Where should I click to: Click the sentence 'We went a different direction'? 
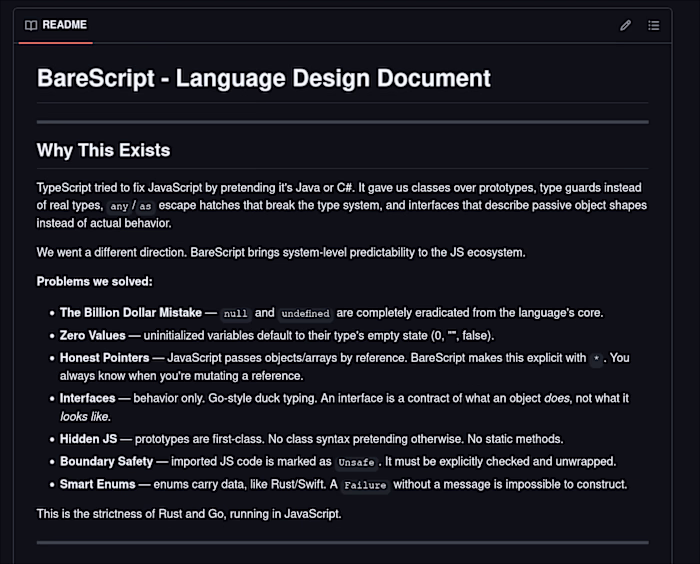pyautogui.click(x=112, y=252)
